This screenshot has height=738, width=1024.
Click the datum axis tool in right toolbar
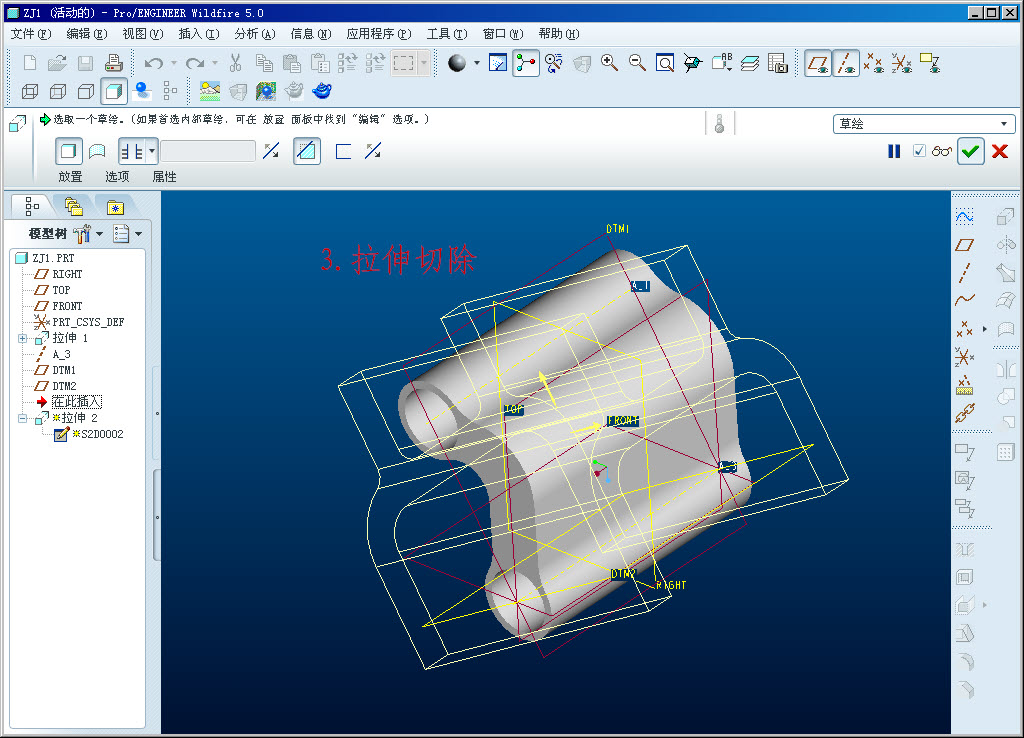click(x=965, y=273)
